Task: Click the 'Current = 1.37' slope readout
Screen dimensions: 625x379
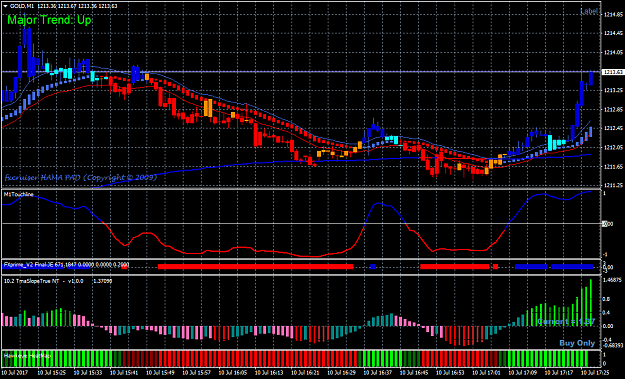Action: click(566, 322)
